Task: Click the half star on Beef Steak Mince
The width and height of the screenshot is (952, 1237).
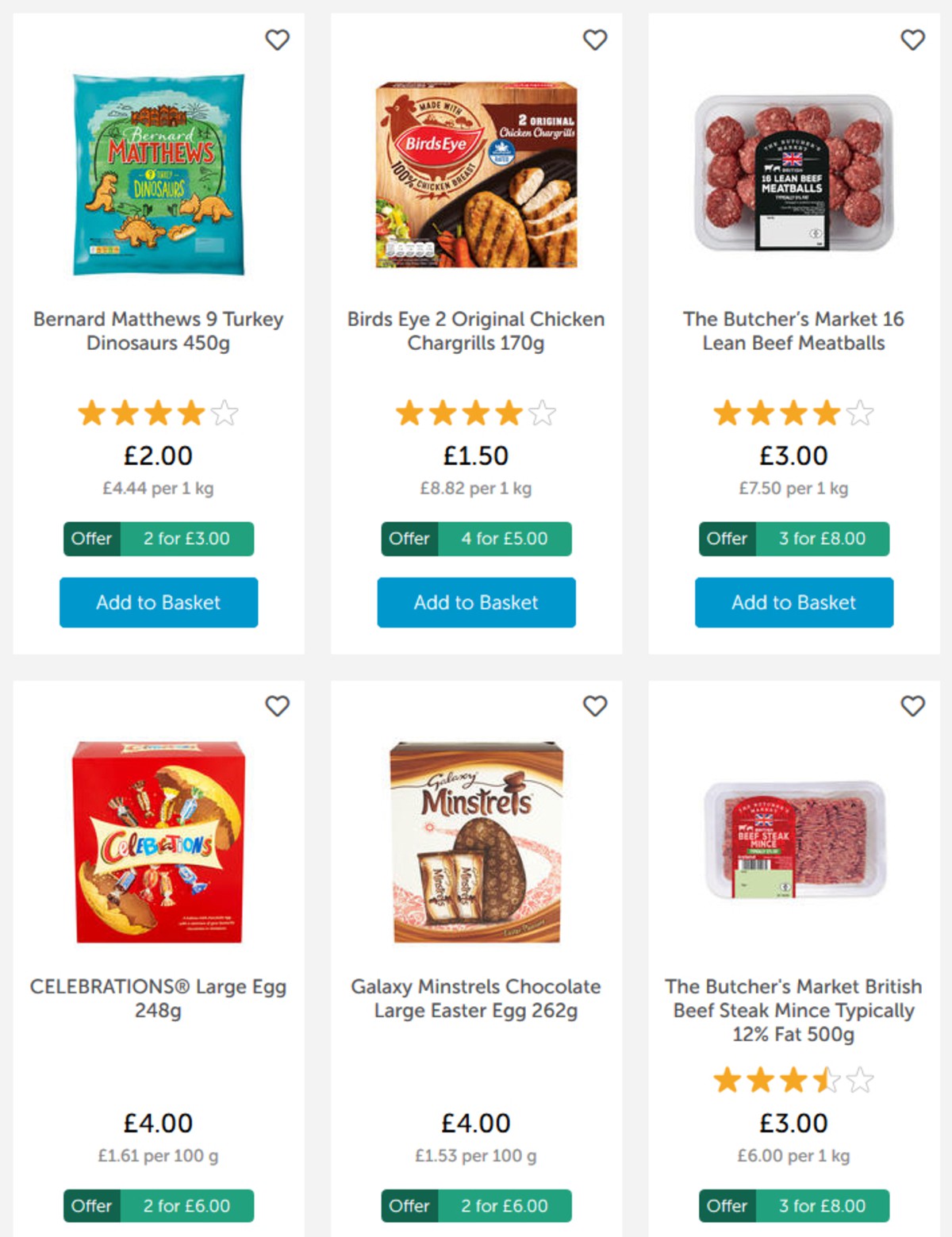Action: click(826, 1081)
